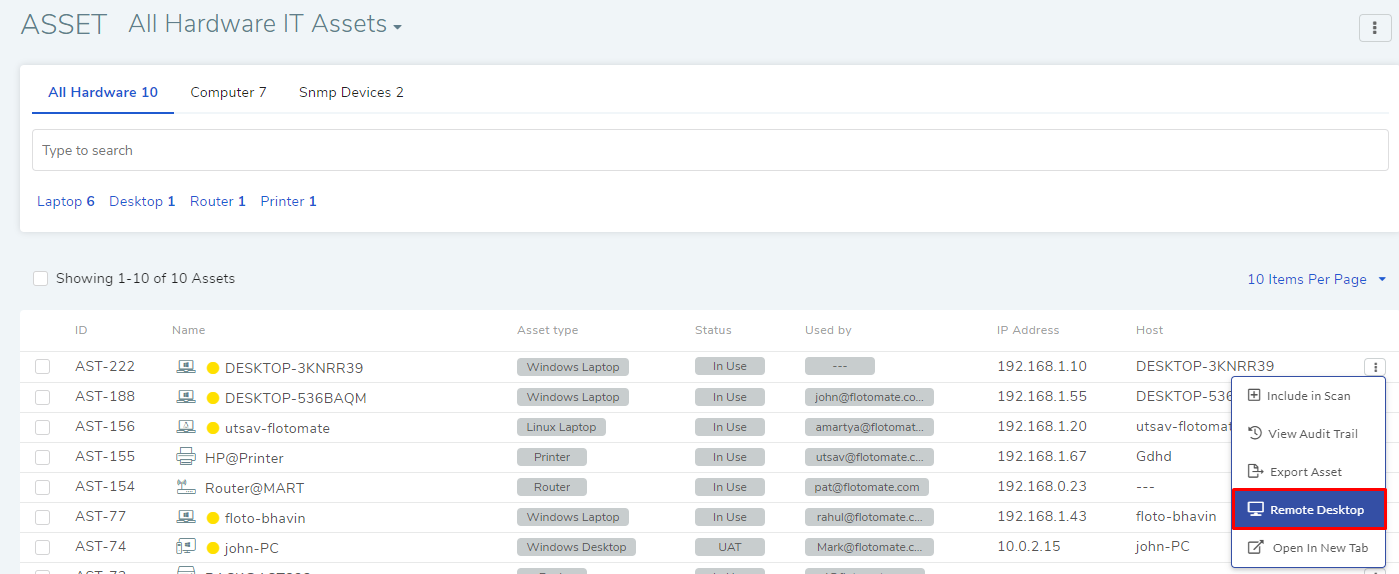The height and width of the screenshot is (574, 1399).
Task: Click printer icon beside HP@Printer
Action: click(x=186, y=457)
